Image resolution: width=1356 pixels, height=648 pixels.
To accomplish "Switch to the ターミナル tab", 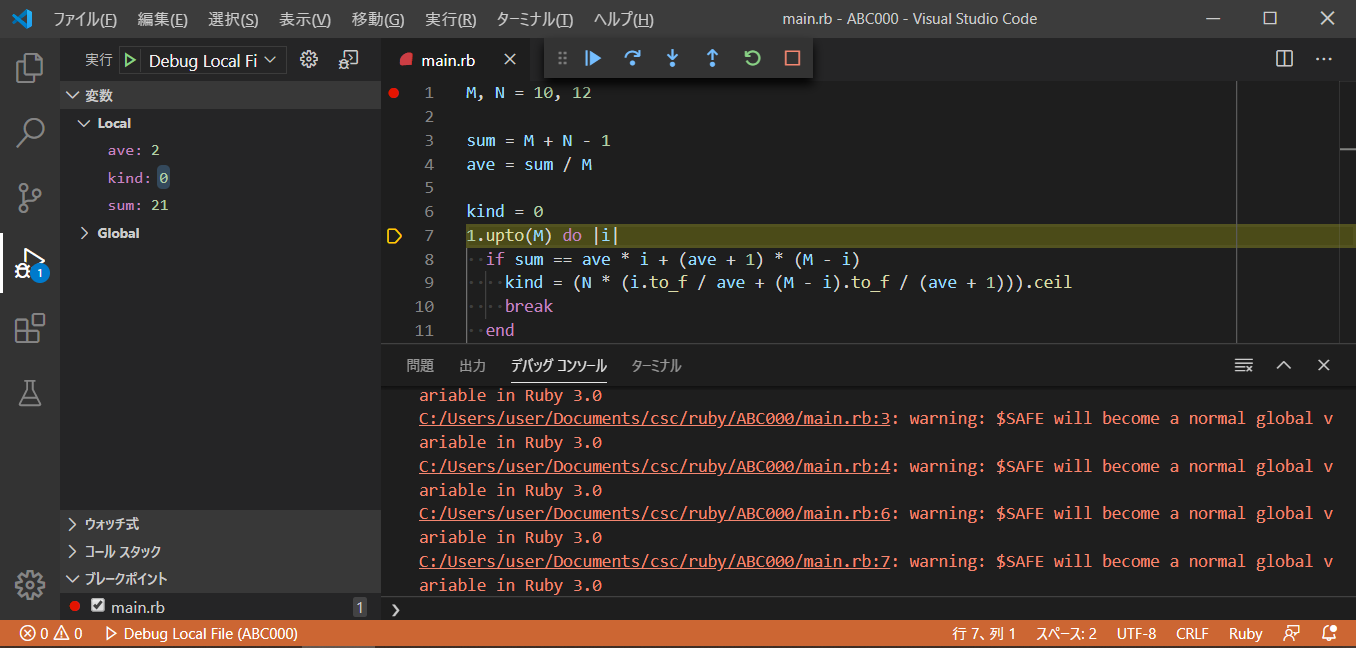I will pos(655,365).
